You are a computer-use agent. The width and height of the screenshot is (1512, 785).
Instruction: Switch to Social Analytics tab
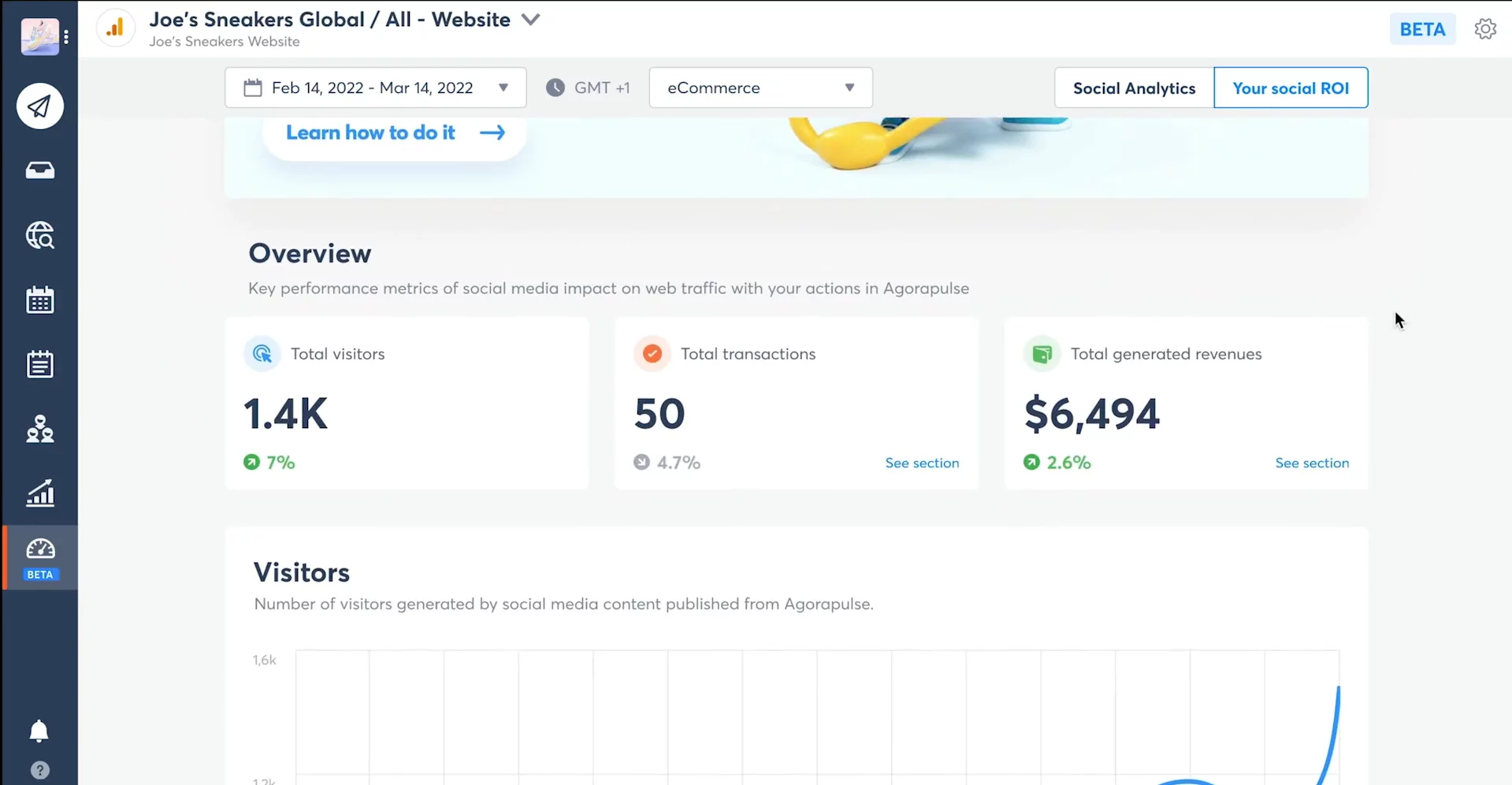[1134, 88]
